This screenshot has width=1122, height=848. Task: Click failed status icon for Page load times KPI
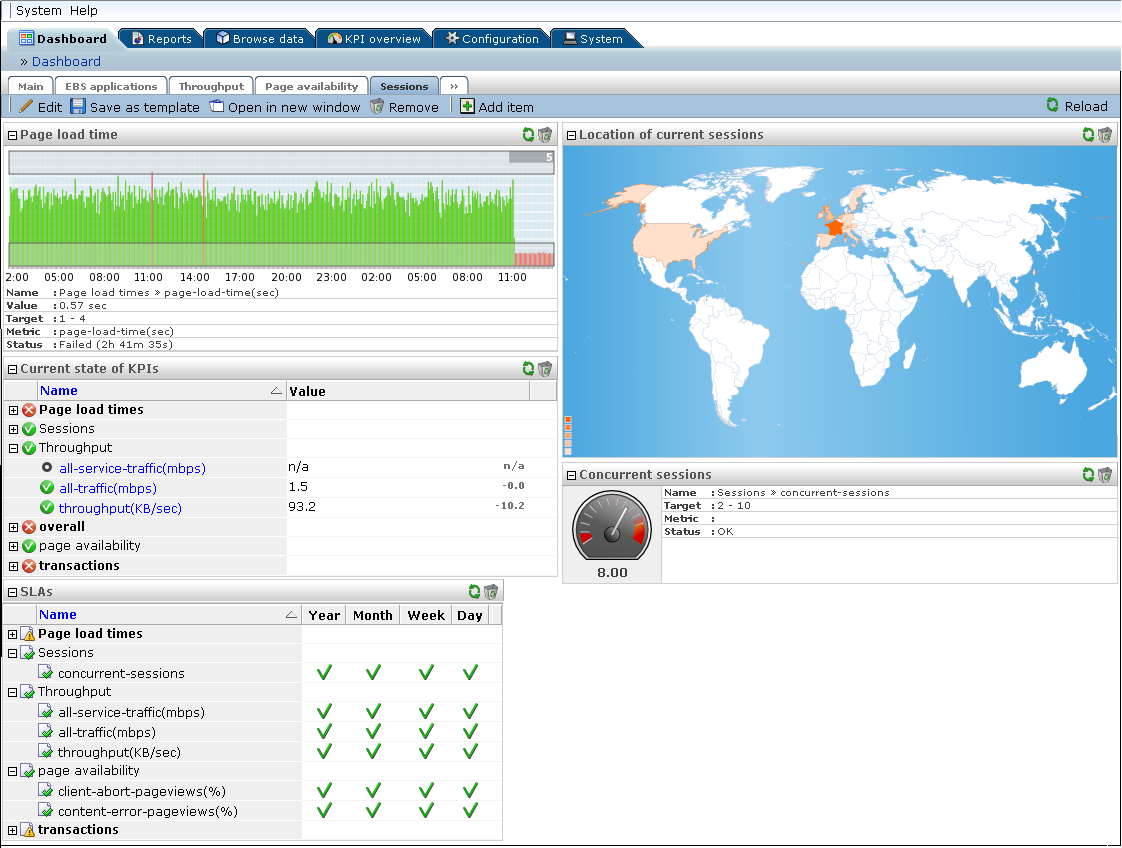tap(29, 410)
